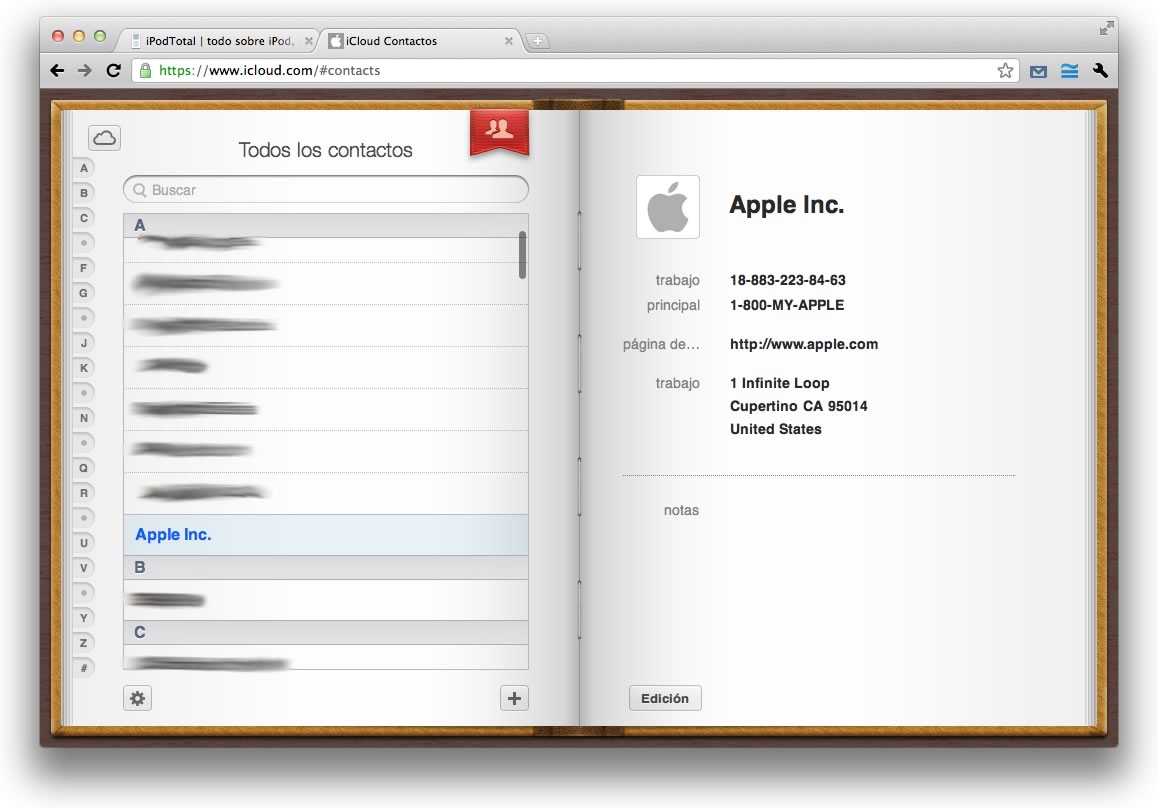The height and width of the screenshot is (808, 1158).
Task: Jump to letter Z in the index
Action: tap(83, 643)
